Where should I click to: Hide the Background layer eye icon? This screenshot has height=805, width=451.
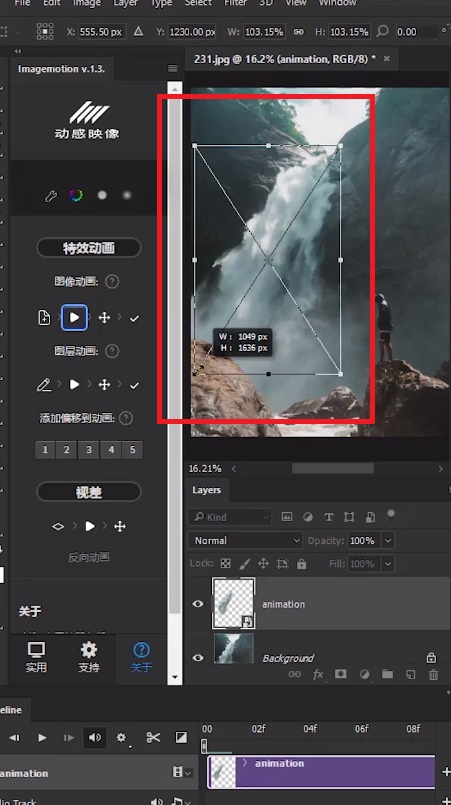pyautogui.click(x=198, y=658)
